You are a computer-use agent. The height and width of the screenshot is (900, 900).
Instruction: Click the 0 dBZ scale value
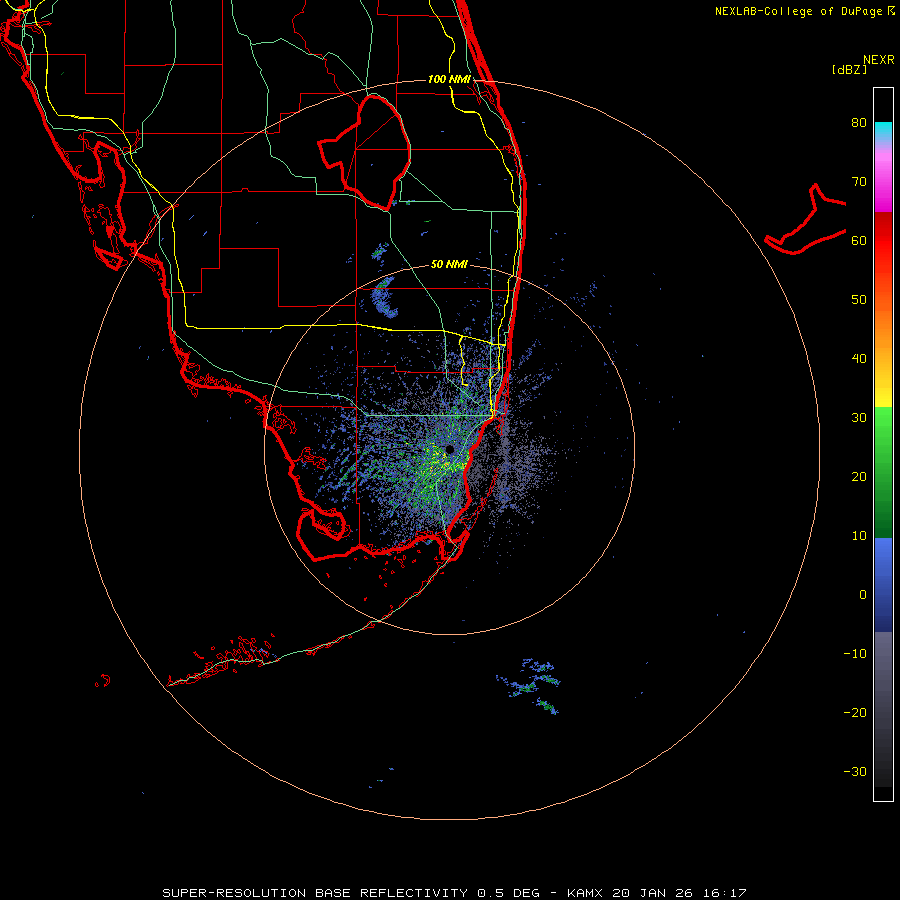(x=863, y=595)
